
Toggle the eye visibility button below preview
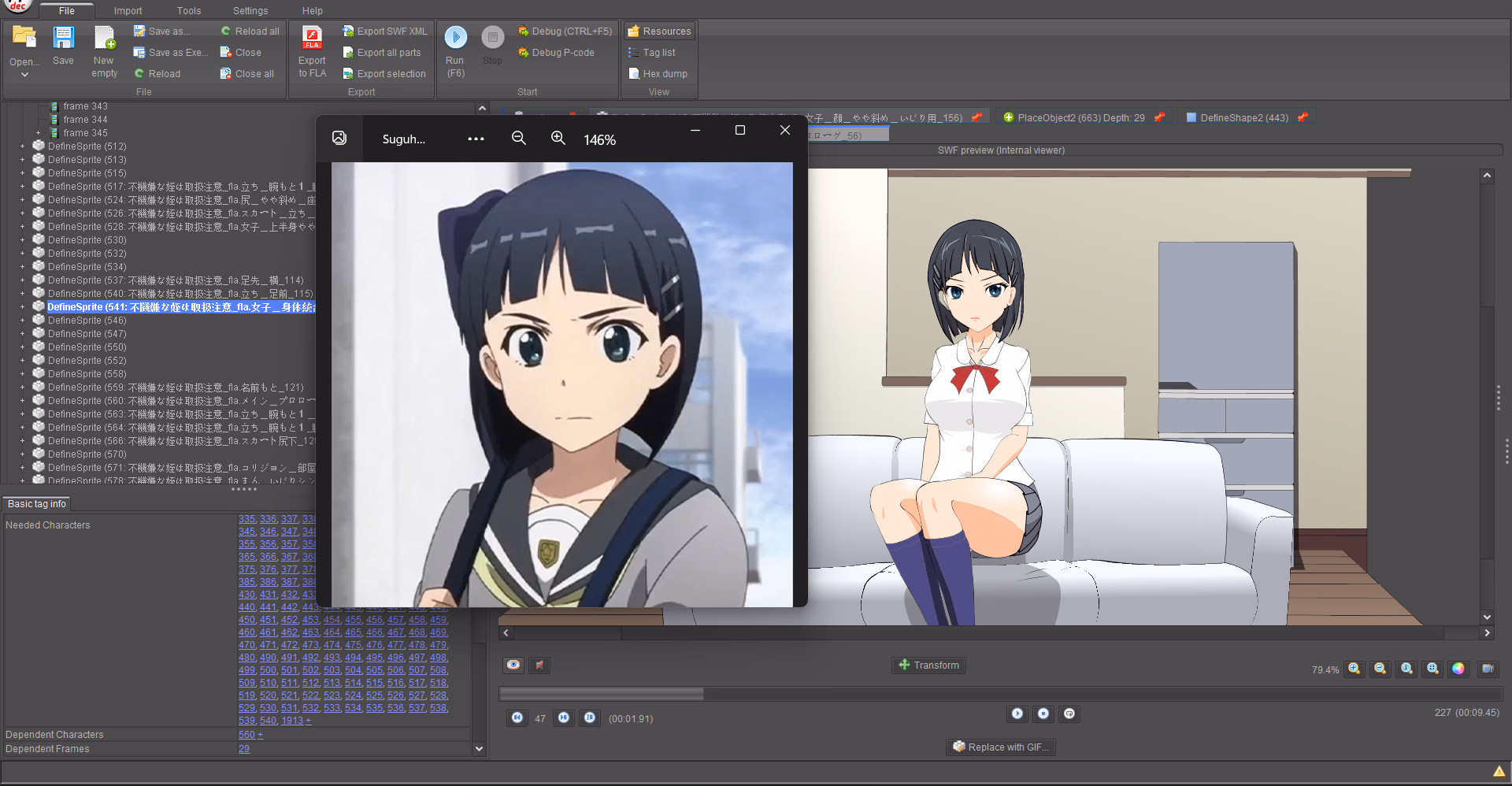point(513,666)
